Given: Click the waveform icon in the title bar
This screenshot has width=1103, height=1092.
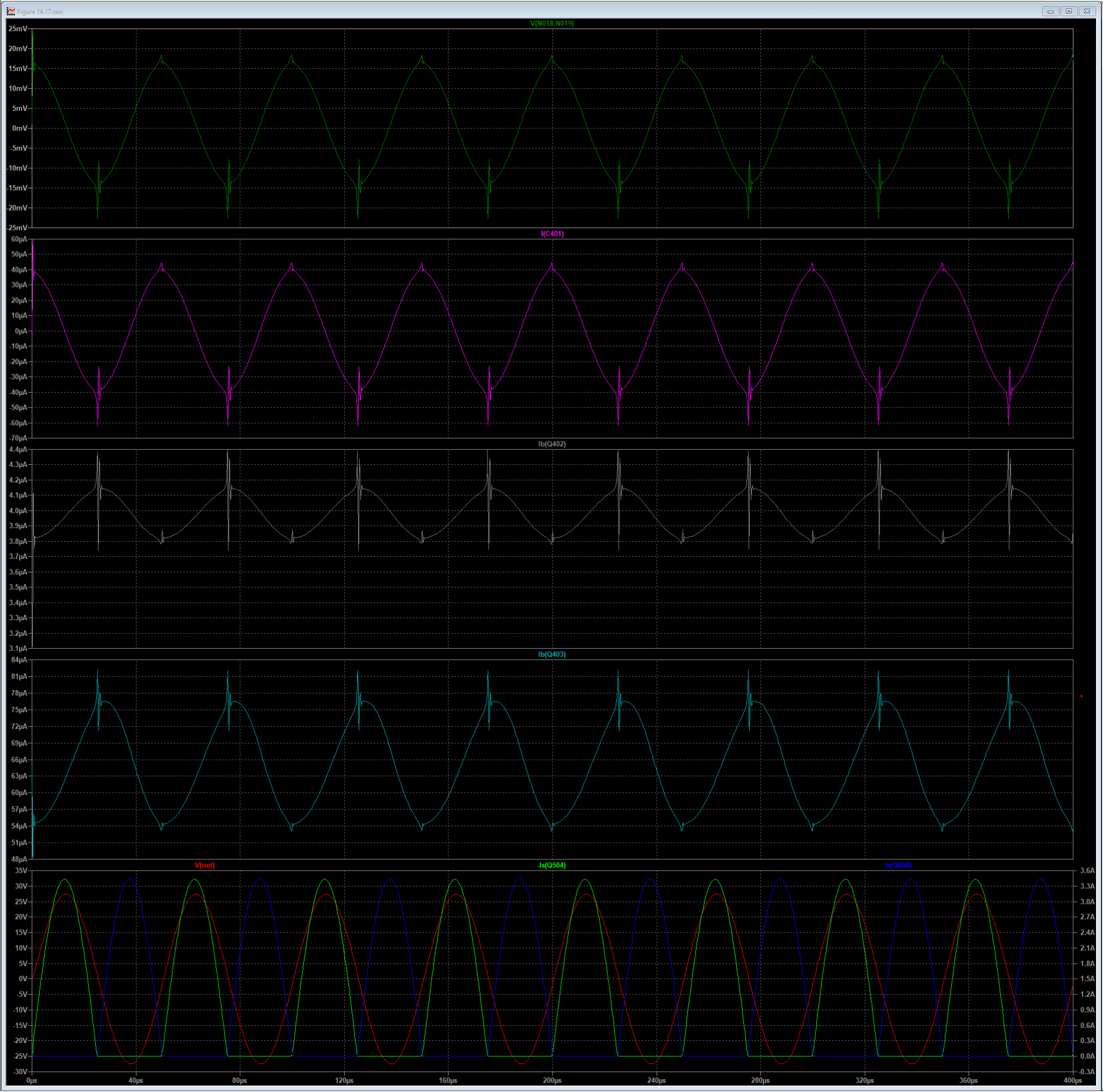Looking at the screenshot, I should (10, 11).
